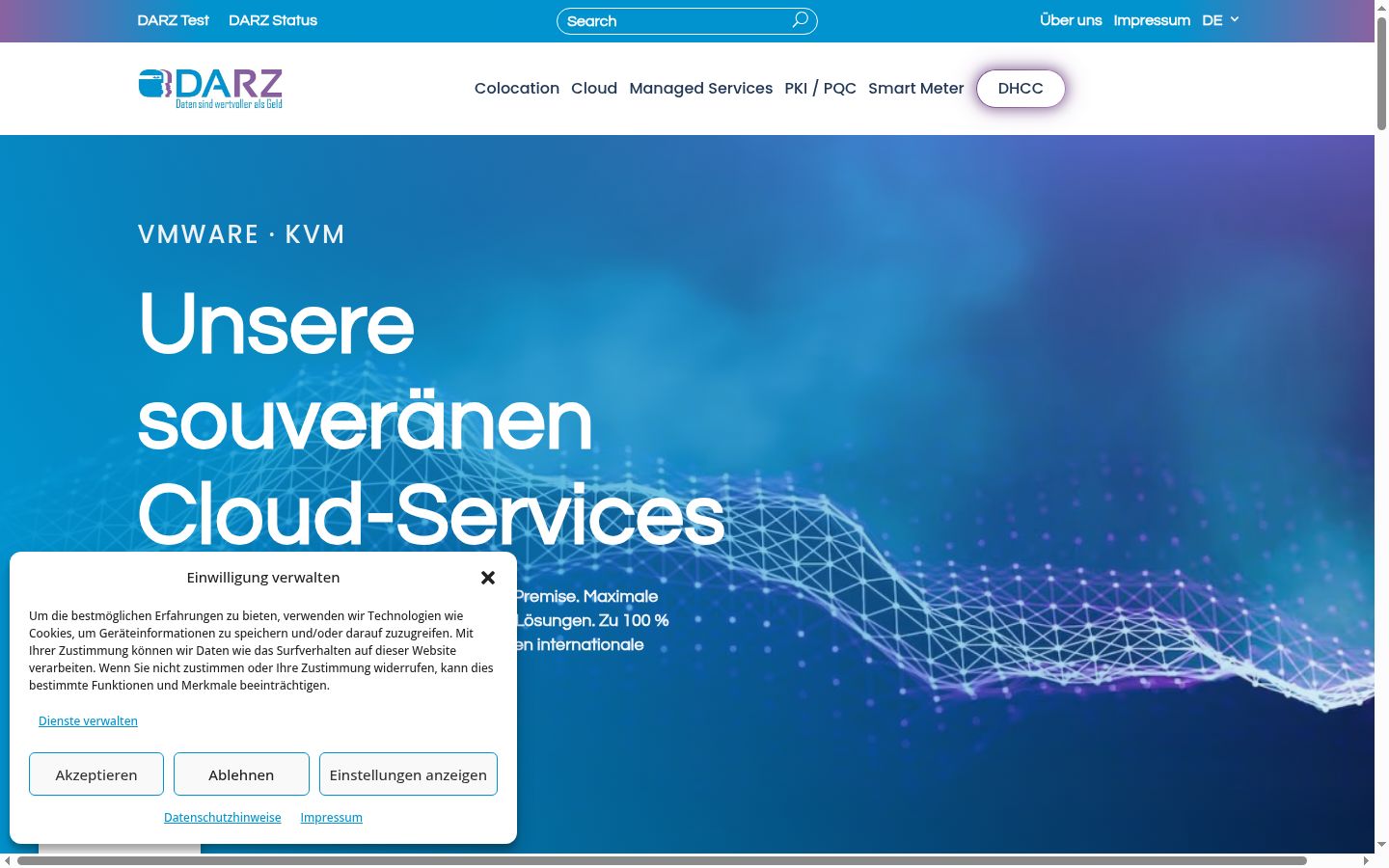Select PKI / PQC menu item
Screen dimensions: 1389x868
821,88
